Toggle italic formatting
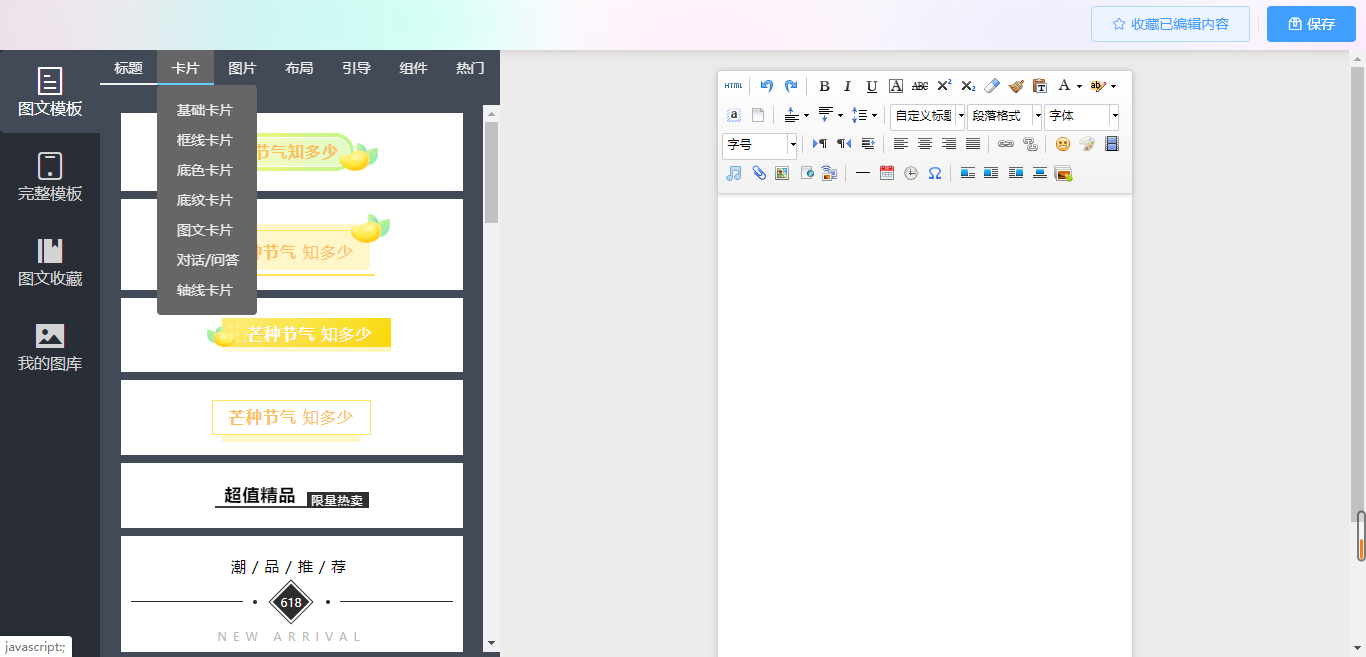 pos(848,86)
